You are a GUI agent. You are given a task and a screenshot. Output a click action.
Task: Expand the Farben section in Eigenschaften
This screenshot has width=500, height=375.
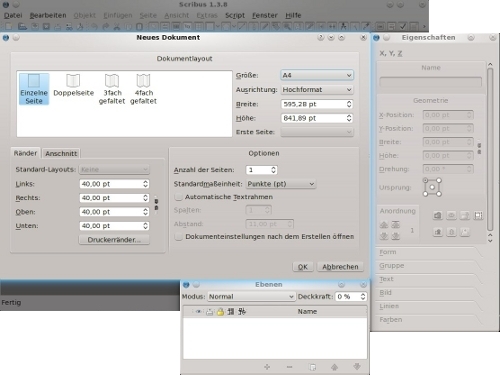[429, 320]
